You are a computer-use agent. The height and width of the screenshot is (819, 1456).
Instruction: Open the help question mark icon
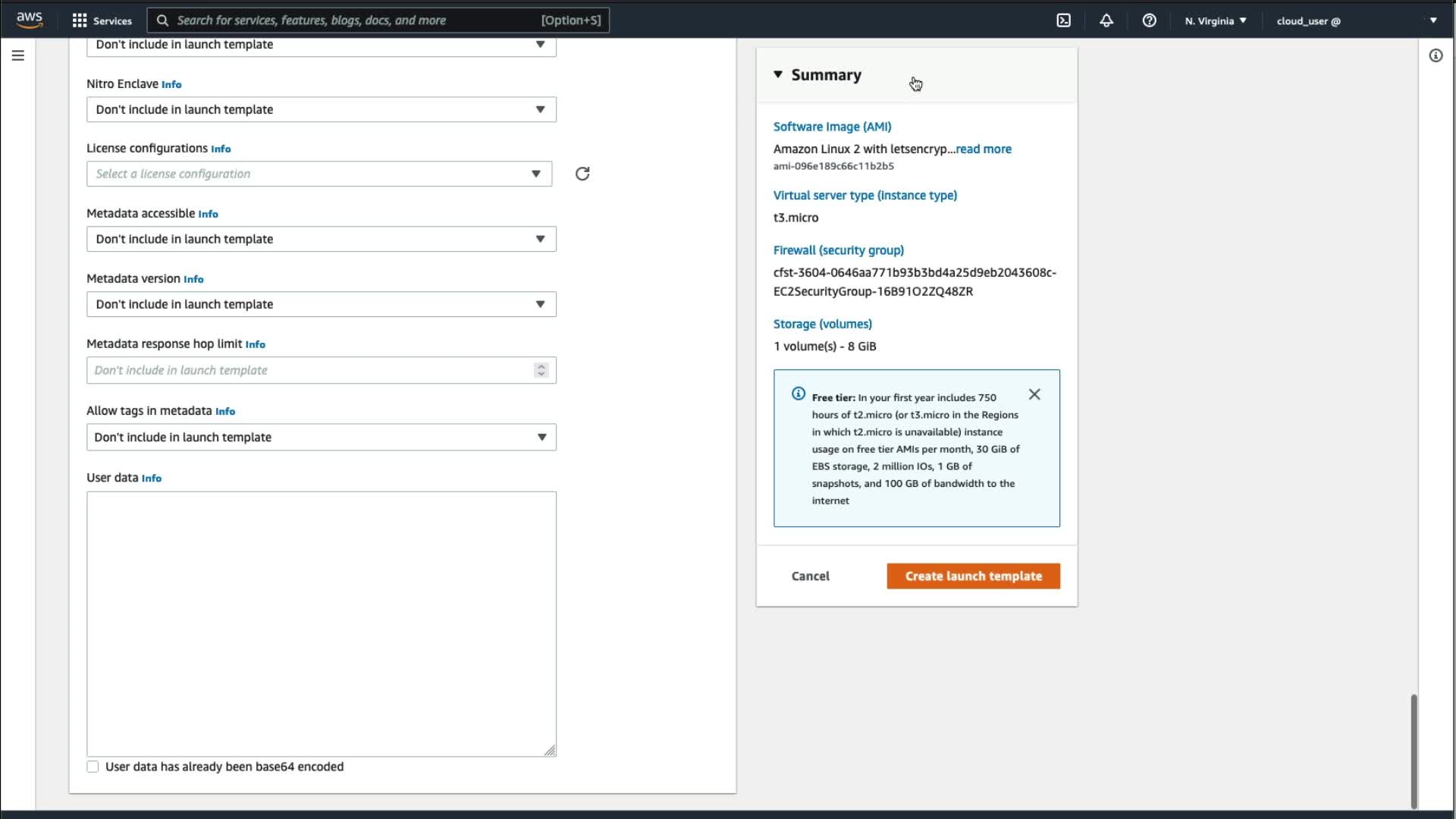tap(1149, 20)
